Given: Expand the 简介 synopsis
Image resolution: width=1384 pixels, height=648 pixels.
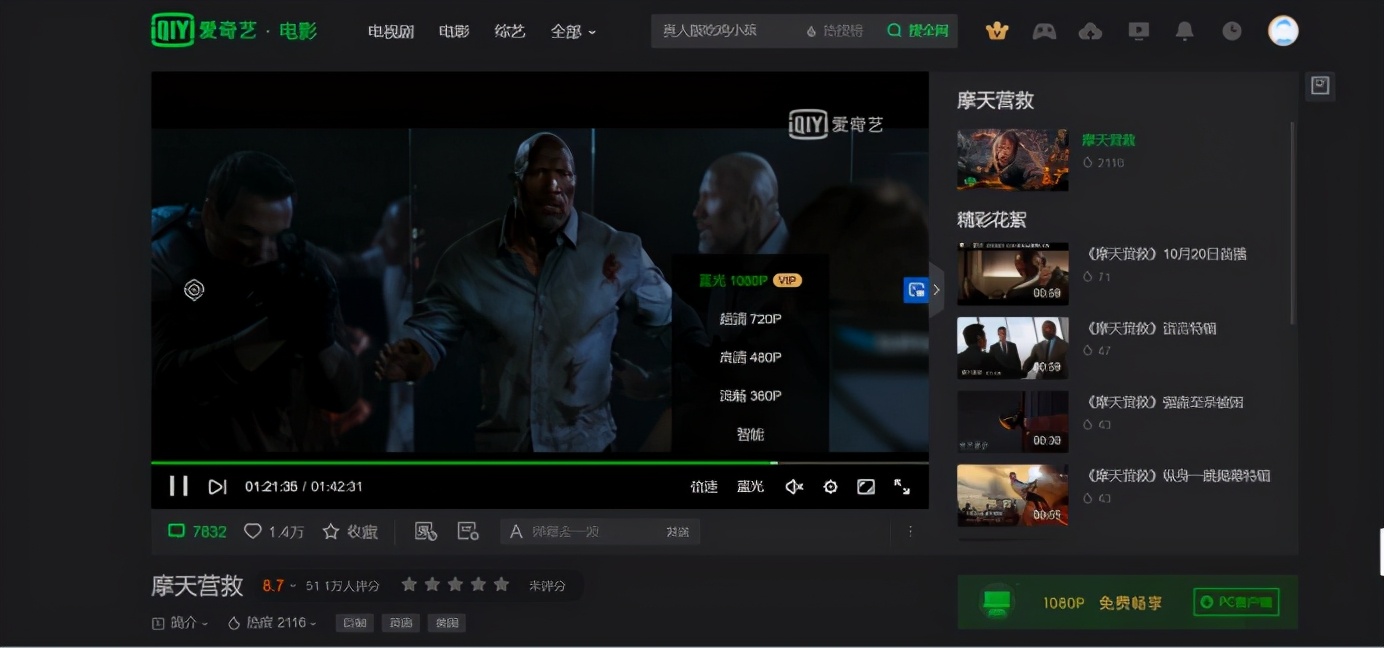Looking at the screenshot, I should pyautogui.click(x=181, y=622).
